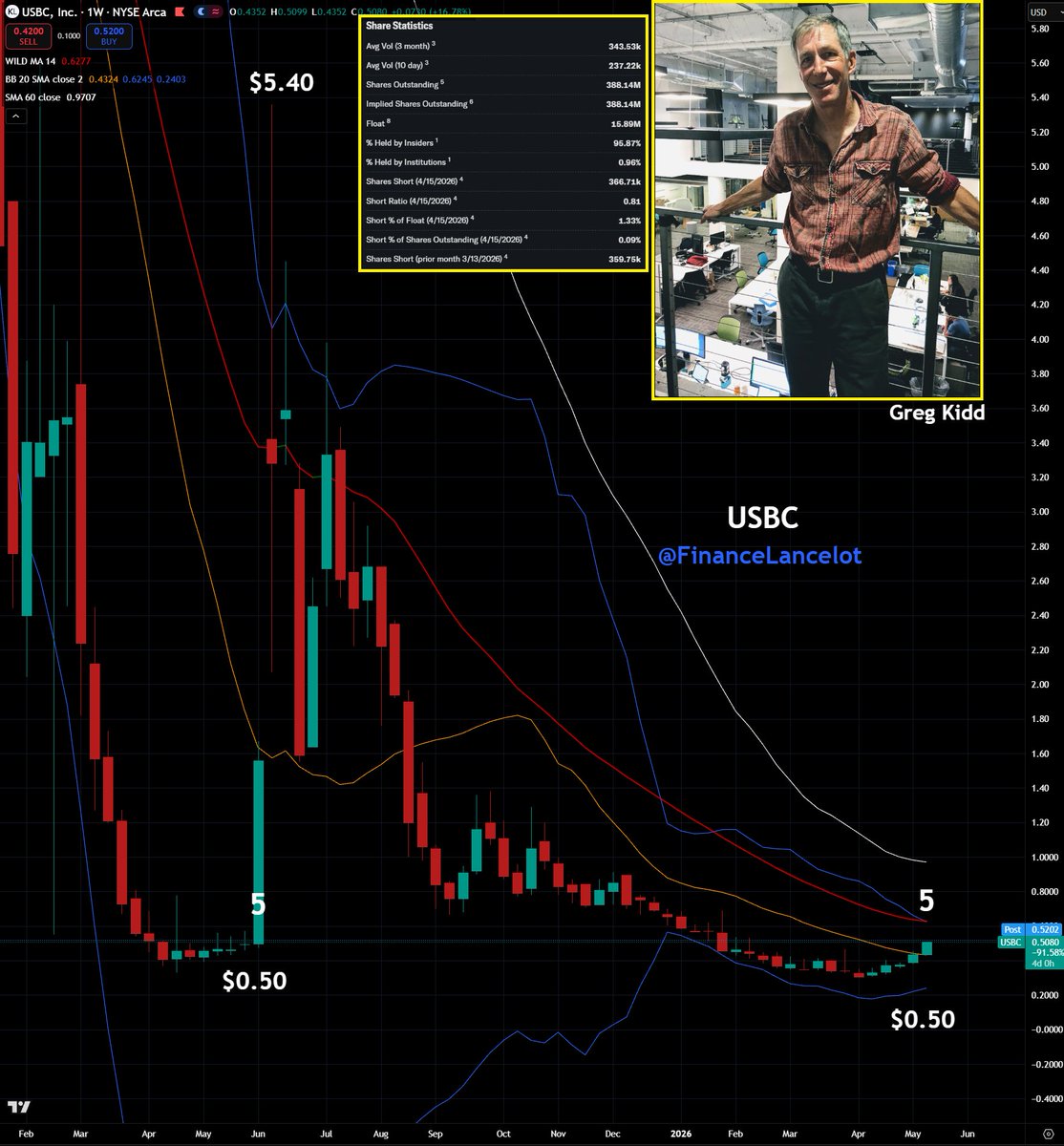Click the Short % of Float row

503,220
